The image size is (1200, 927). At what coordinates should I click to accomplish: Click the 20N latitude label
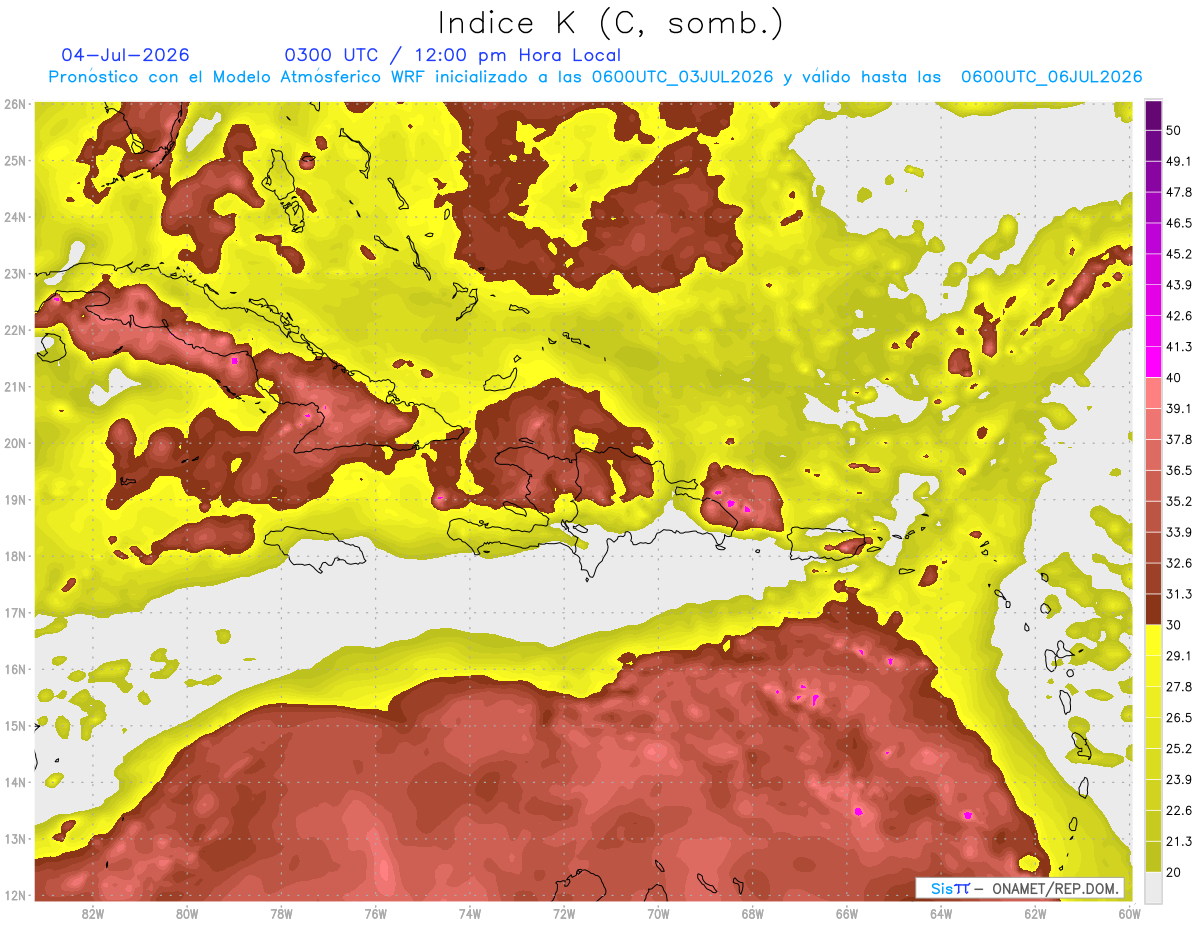(15, 443)
